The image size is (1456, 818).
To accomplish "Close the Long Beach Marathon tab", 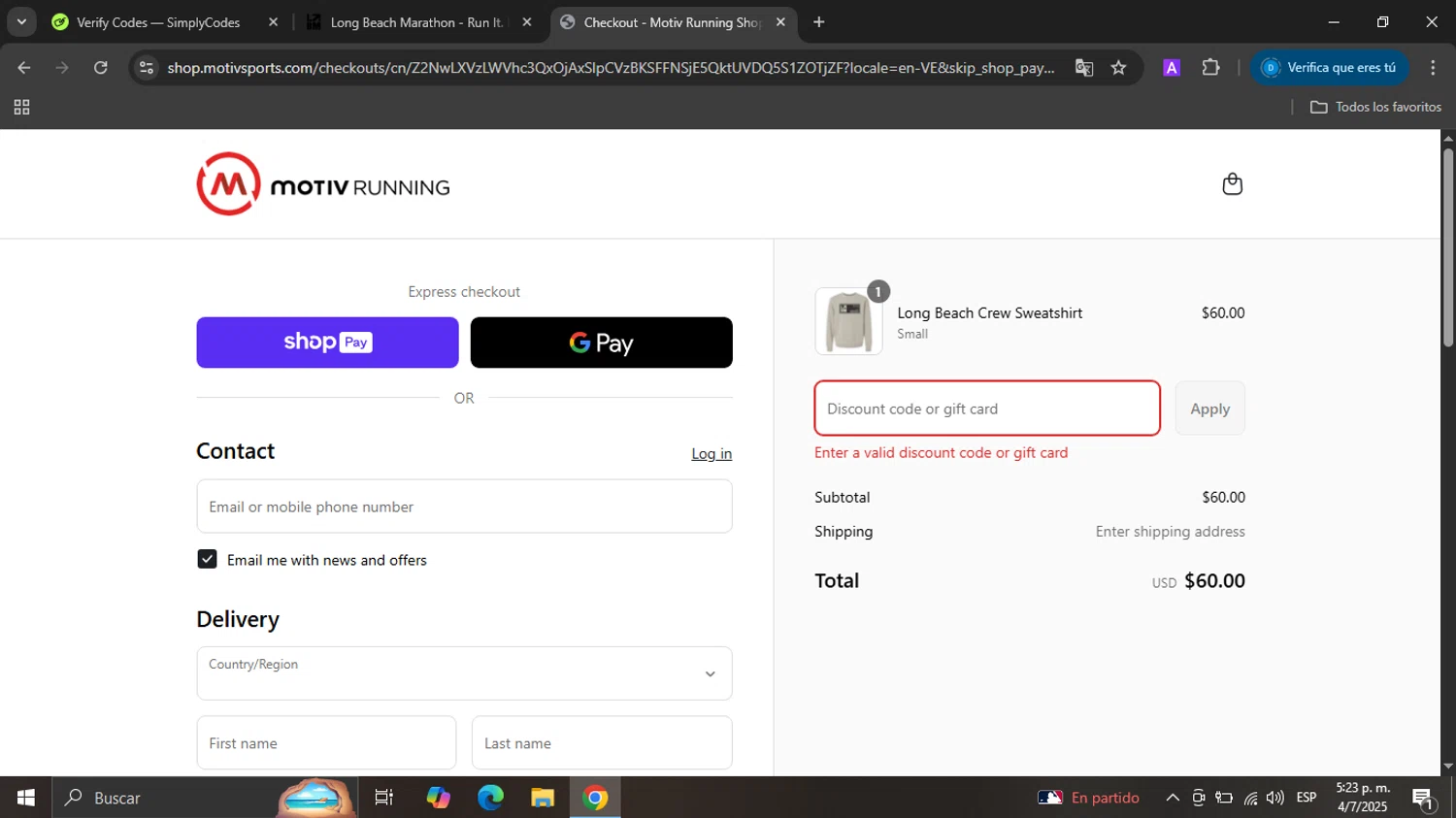I will 527,22.
